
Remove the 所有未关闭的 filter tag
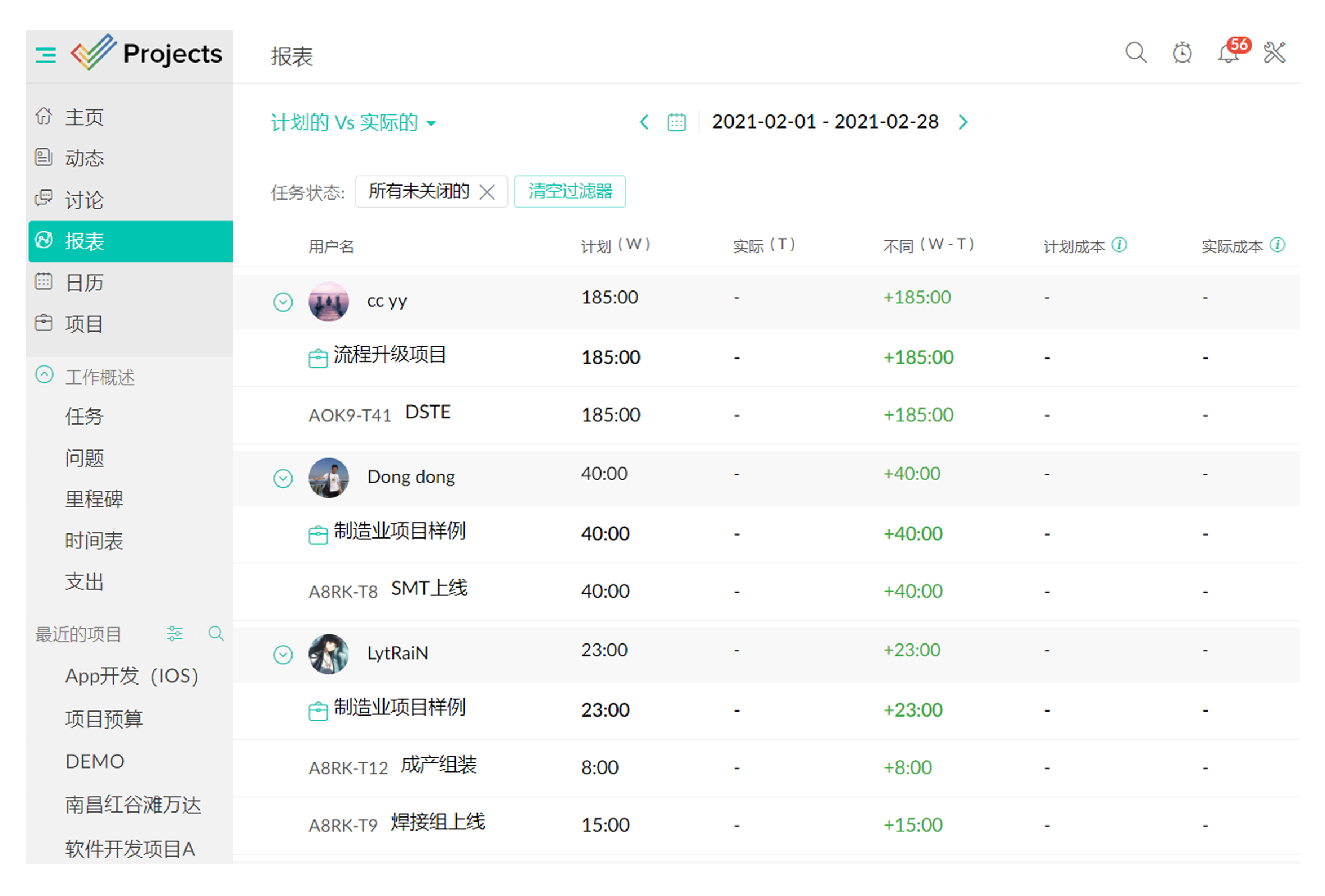point(487,192)
